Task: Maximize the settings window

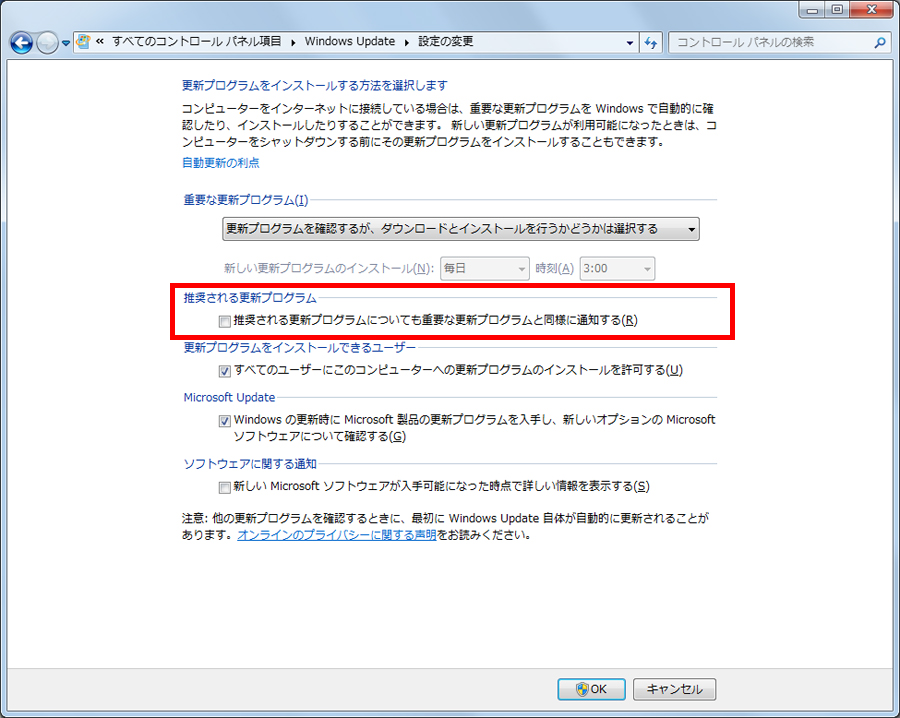Action: pyautogui.click(x=837, y=10)
